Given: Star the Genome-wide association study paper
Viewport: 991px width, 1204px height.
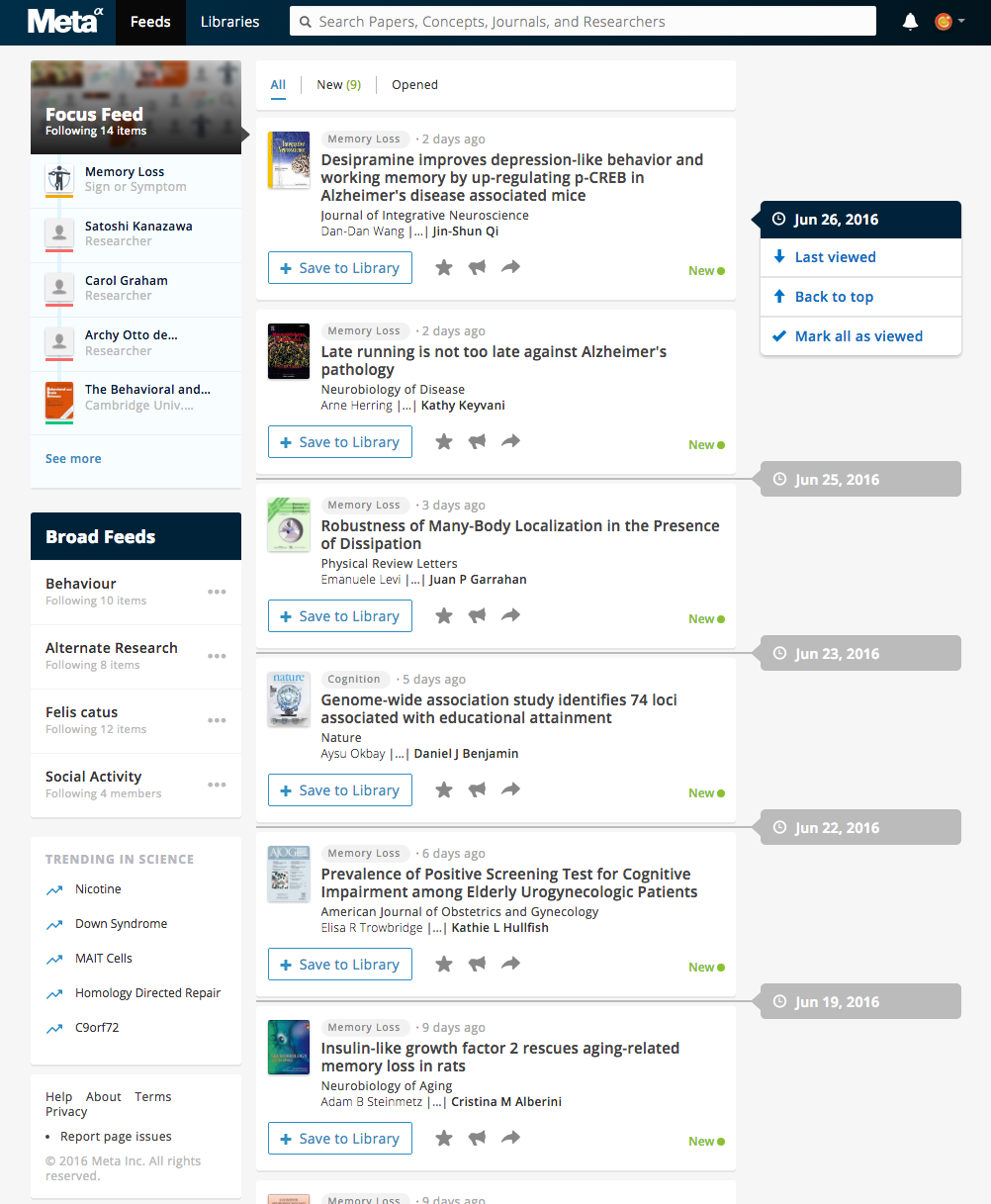Looking at the screenshot, I should tap(444, 789).
